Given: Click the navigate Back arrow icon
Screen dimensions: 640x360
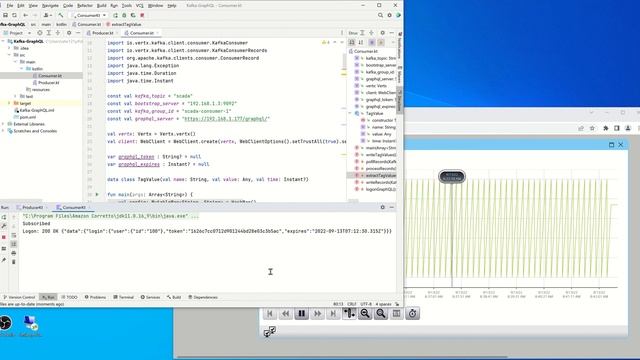Looking at the screenshot, I should pos(26,16).
